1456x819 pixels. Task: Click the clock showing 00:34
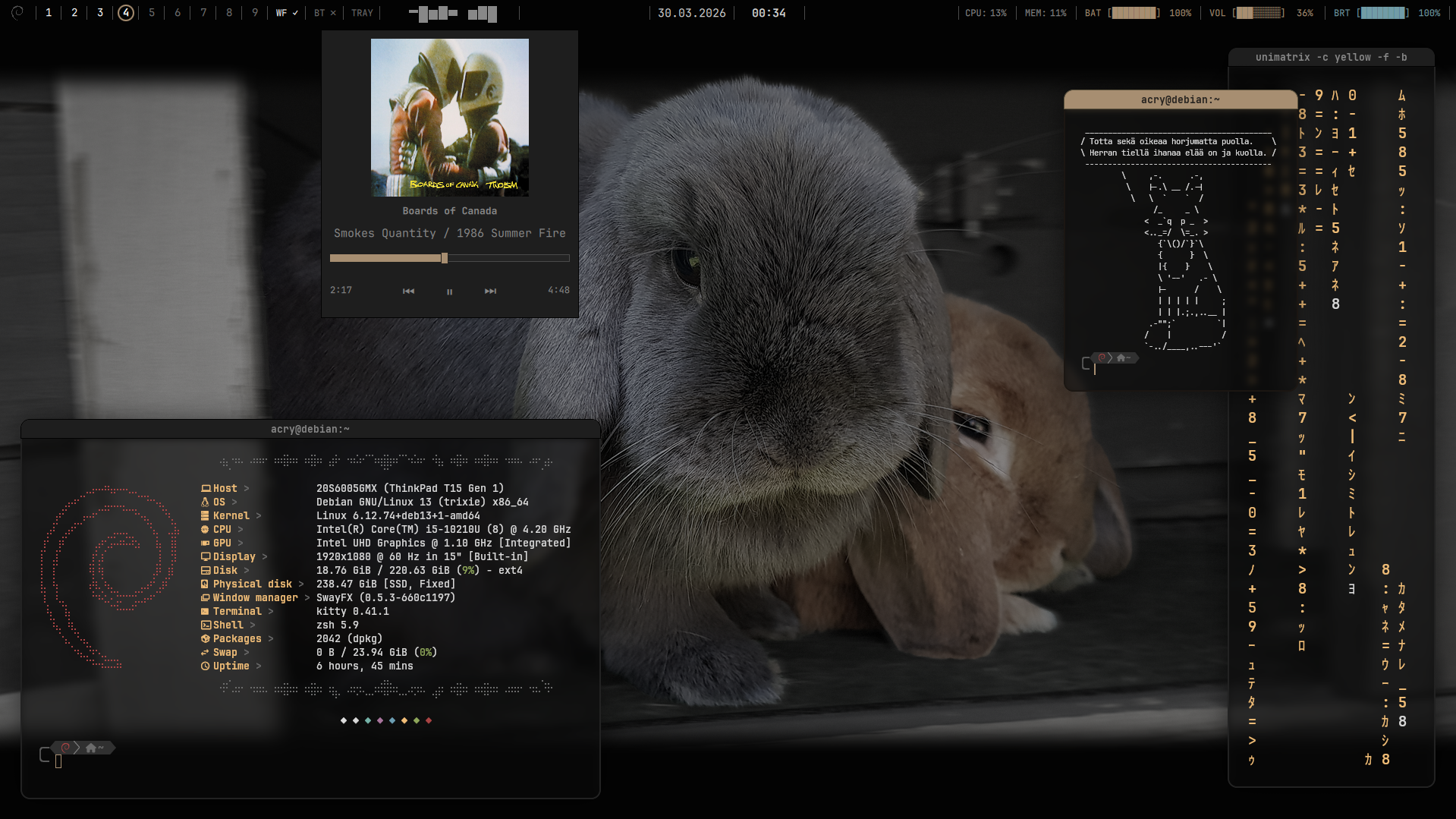pos(769,13)
